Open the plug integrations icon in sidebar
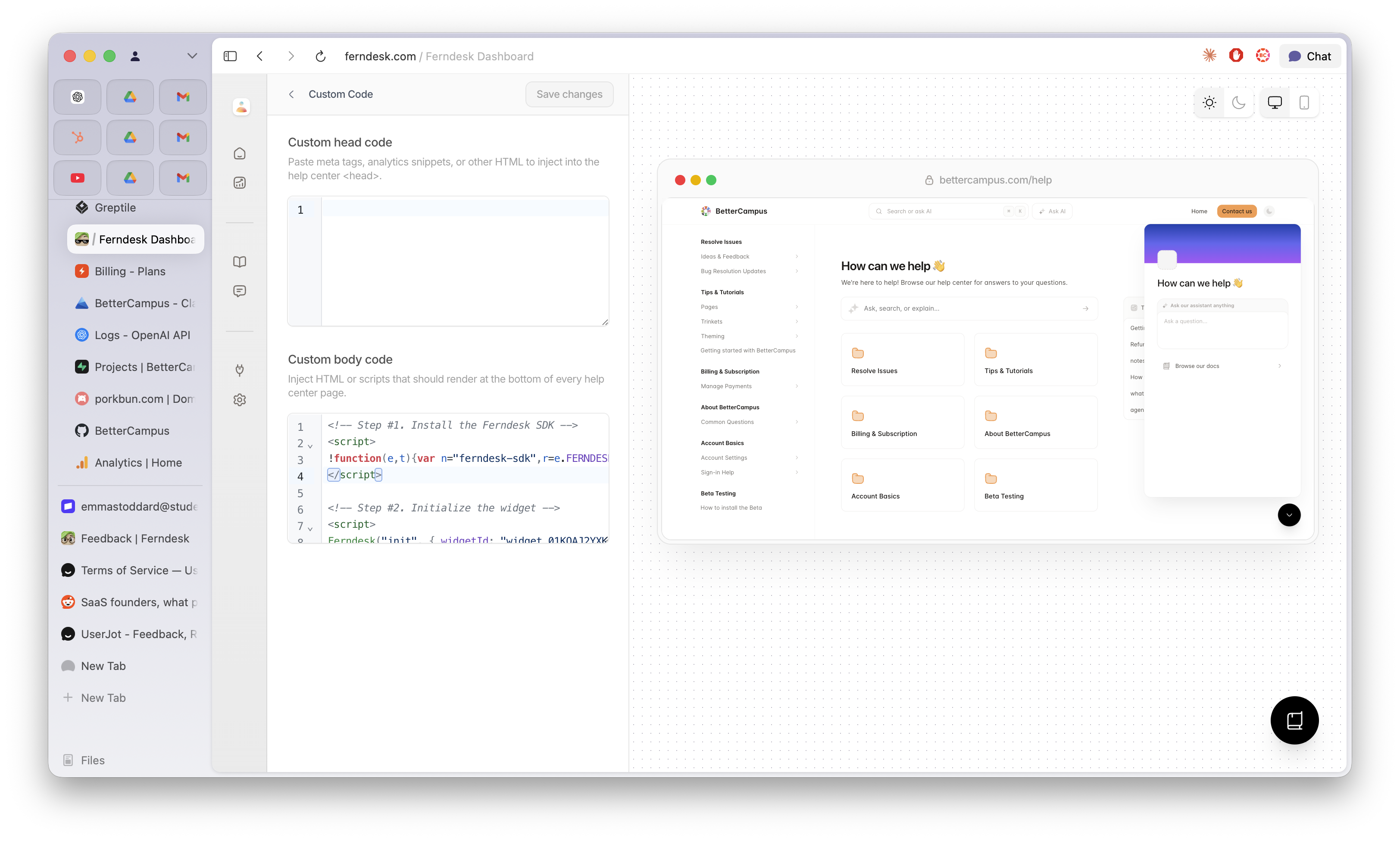Viewport: 1400px width, 841px height. [240, 370]
